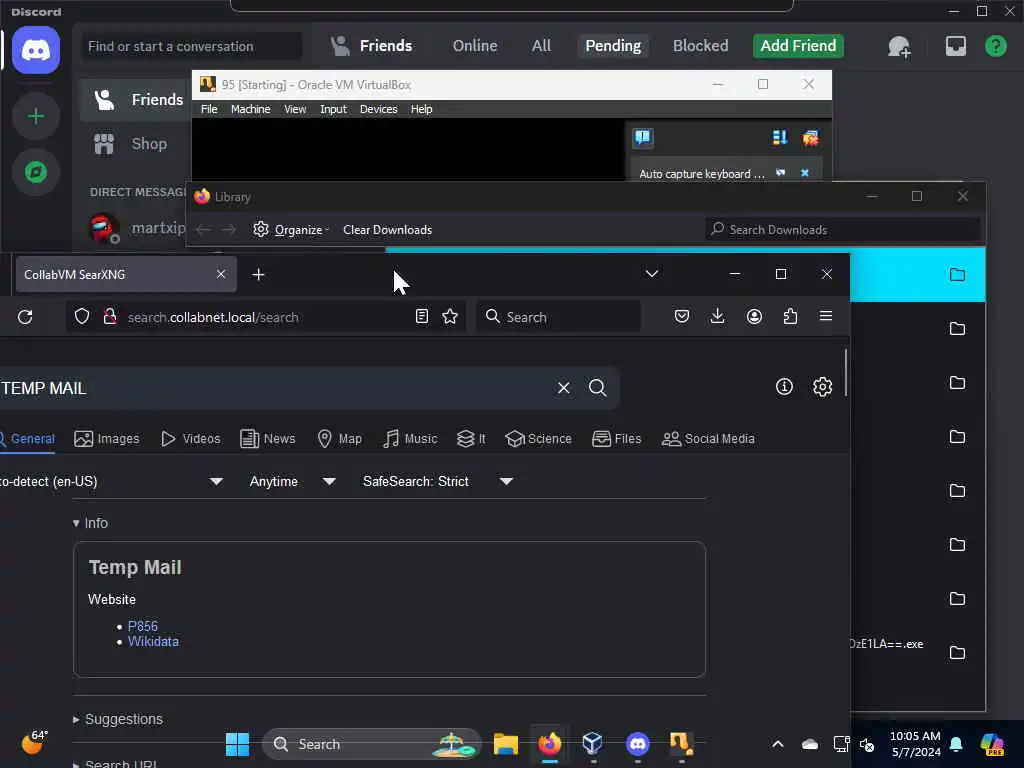
Task: Close the CollabVM SearXNG tab
Action: pos(221,274)
